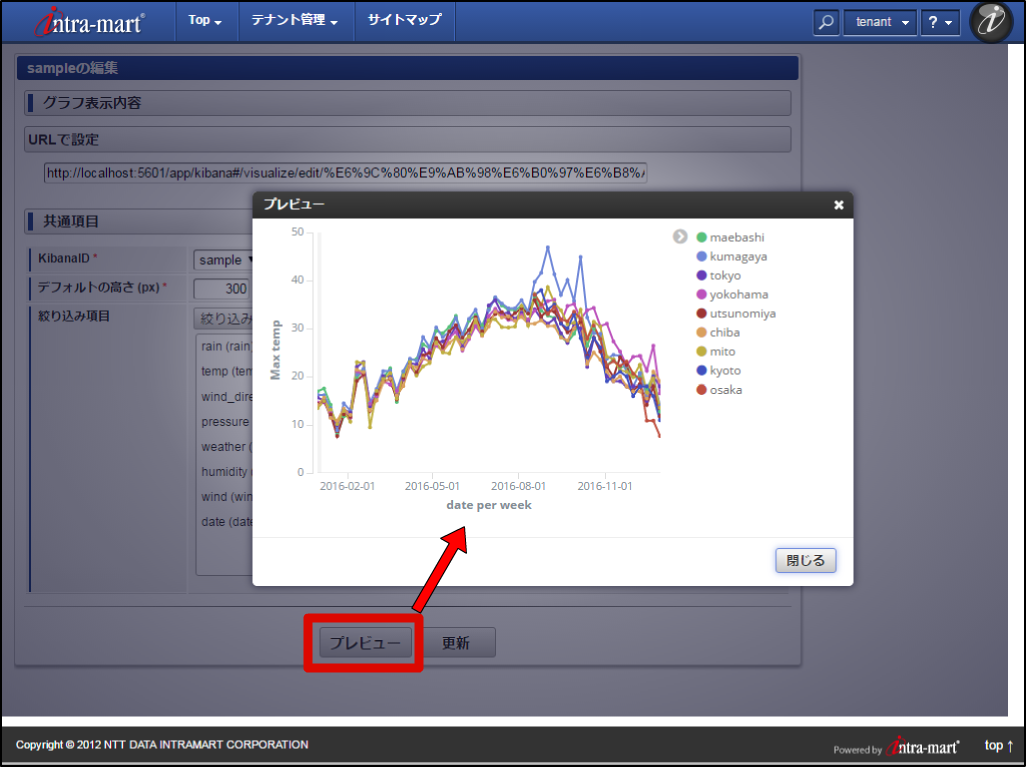Screen dimensions: 1026x767
Task: Click the top↑ link in the footer
Action: coord(997,745)
